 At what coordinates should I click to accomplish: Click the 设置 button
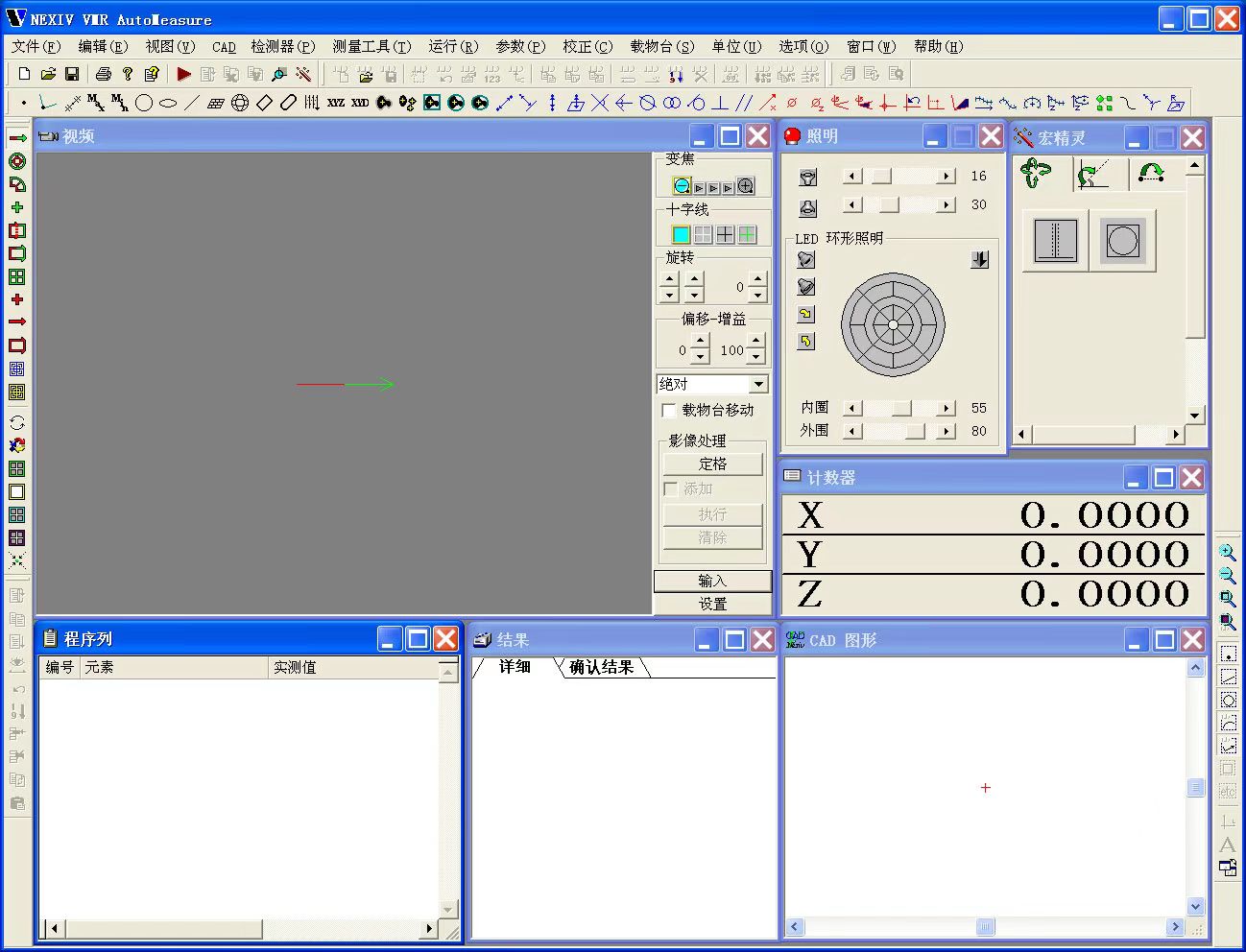(712, 604)
